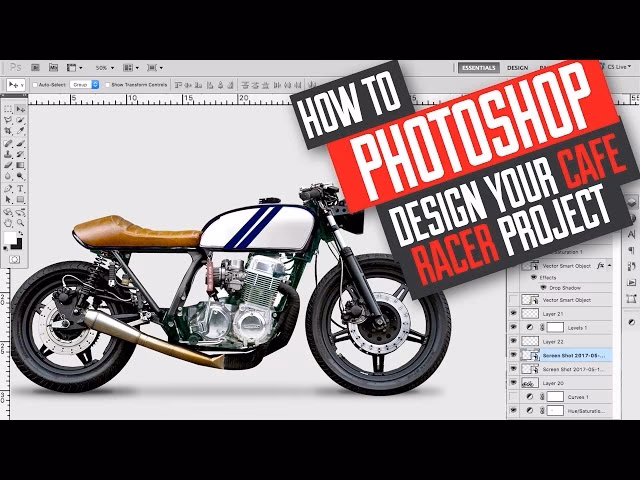Select the Levels 1 layer mask thumbnail
Image resolution: width=640 pixels, height=480 pixels.
pos(555,327)
